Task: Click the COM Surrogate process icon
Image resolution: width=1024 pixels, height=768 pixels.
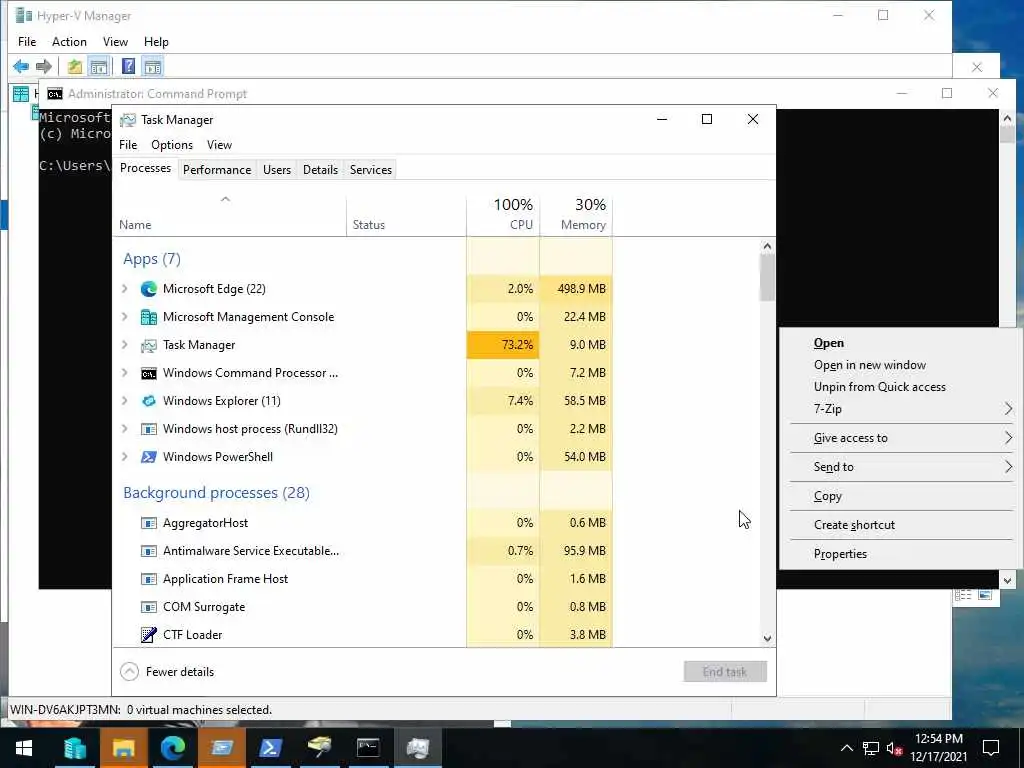Action: point(149,607)
